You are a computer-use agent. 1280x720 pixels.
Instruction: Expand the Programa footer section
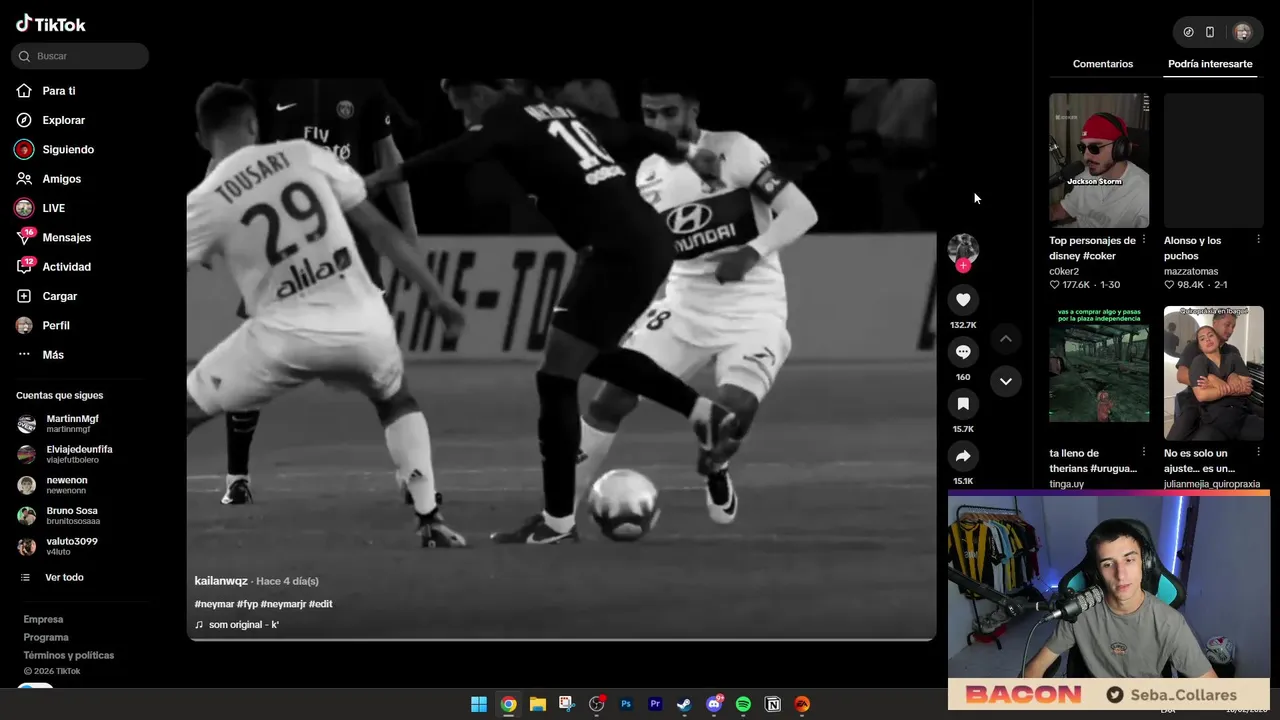point(46,638)
